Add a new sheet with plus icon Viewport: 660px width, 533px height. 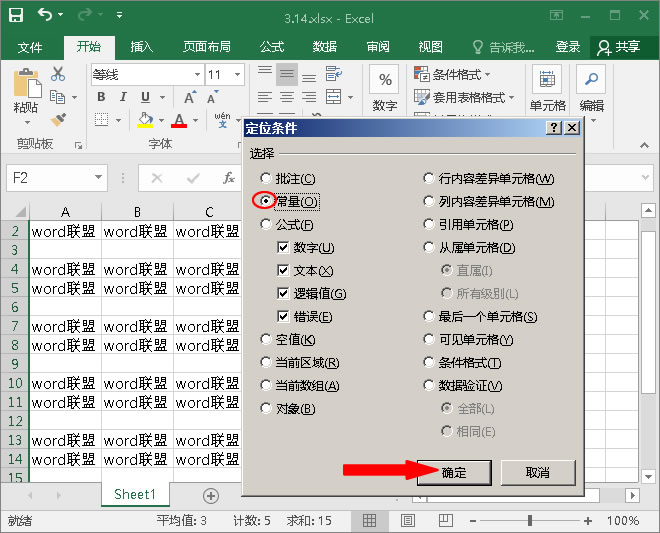[210, 496]
